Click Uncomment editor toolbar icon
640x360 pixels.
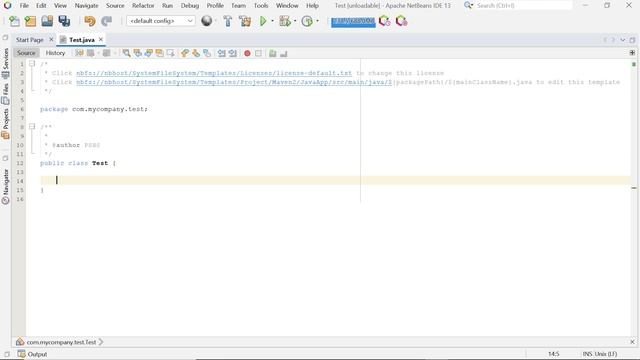pyautogui.click(x=284, y=53)
